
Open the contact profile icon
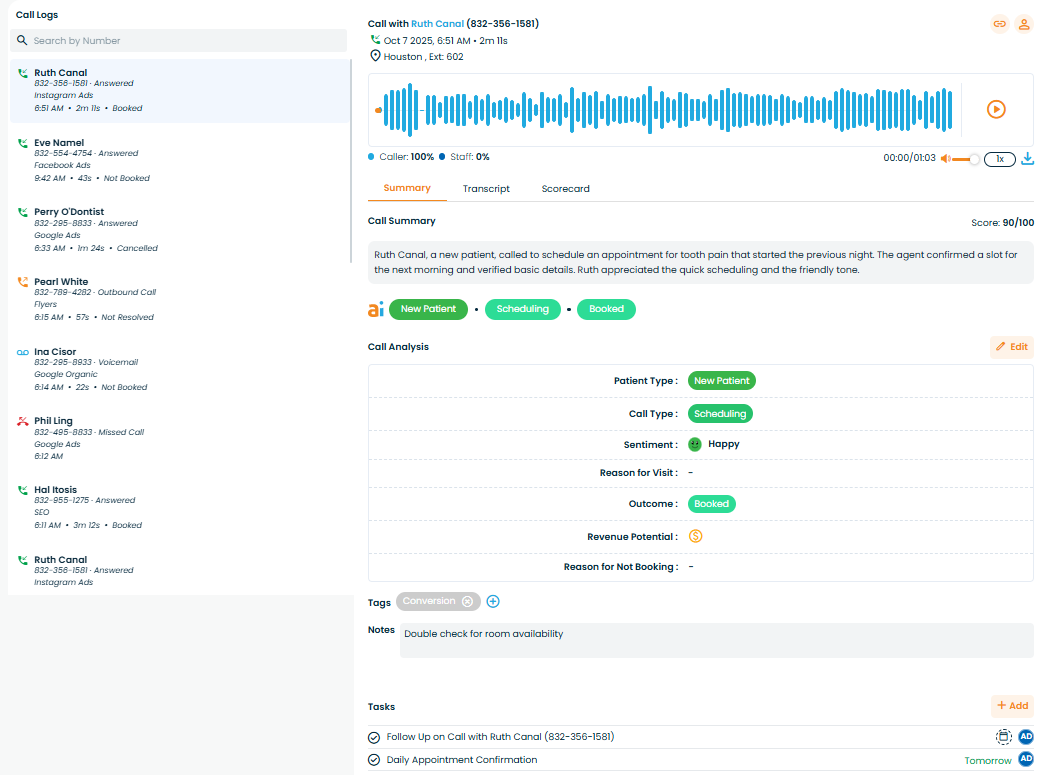(1024, 24)
